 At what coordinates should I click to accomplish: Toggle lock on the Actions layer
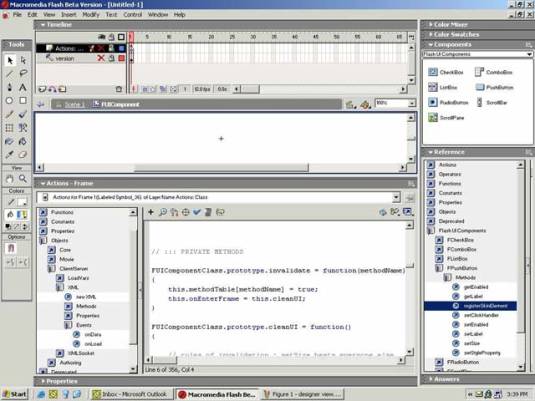coord(111,48)
